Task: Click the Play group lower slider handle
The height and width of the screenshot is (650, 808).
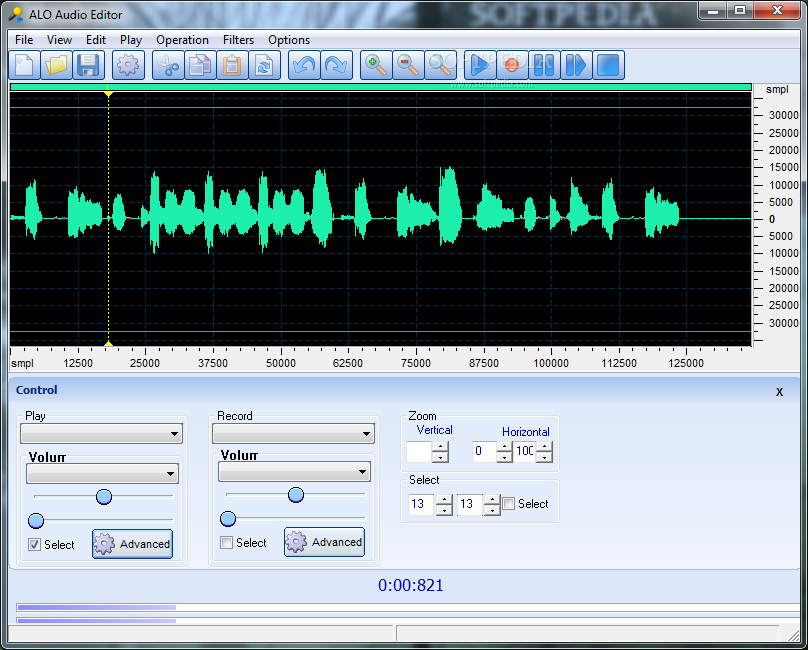Action: click(36, 521)
